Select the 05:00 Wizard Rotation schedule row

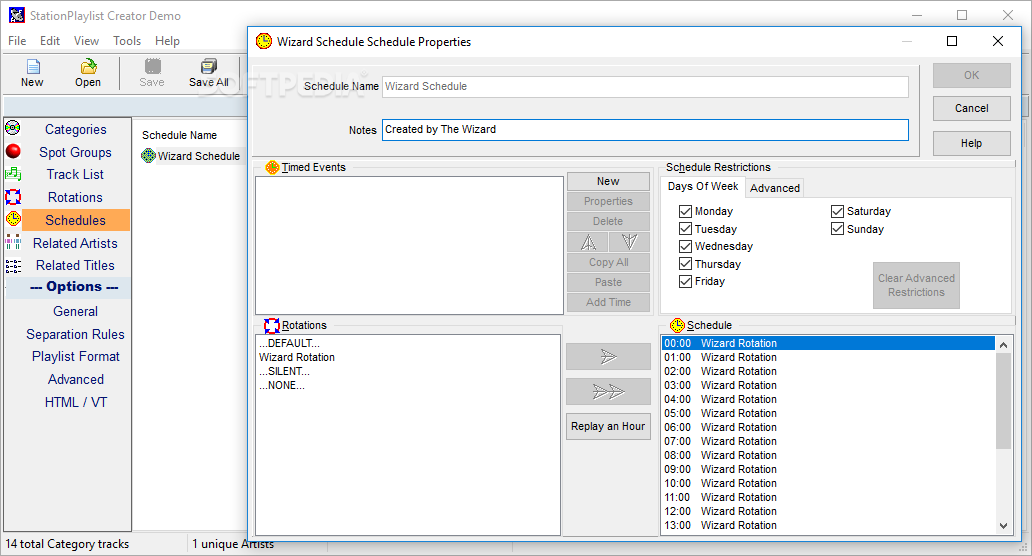click(829, 413)
